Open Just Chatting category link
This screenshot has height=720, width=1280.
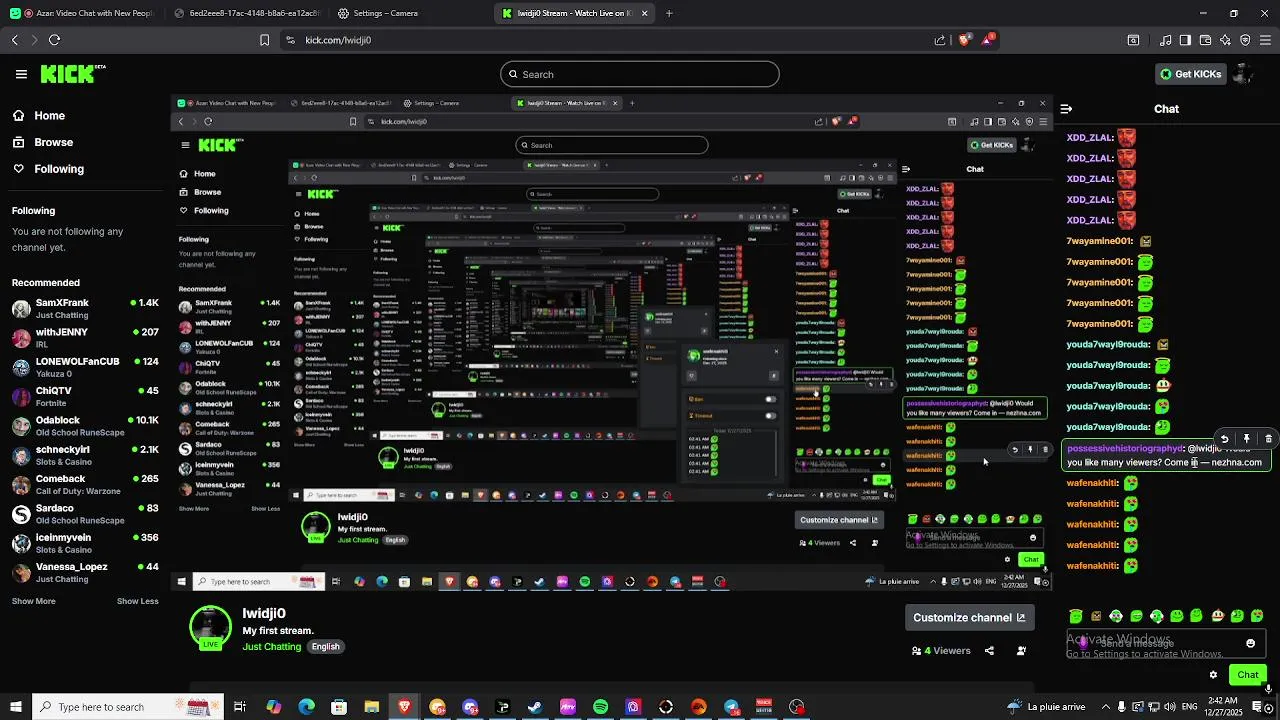(271, 647)
